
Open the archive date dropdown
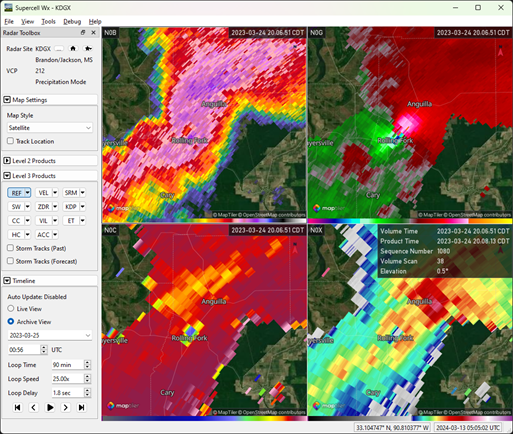point(50,335)
